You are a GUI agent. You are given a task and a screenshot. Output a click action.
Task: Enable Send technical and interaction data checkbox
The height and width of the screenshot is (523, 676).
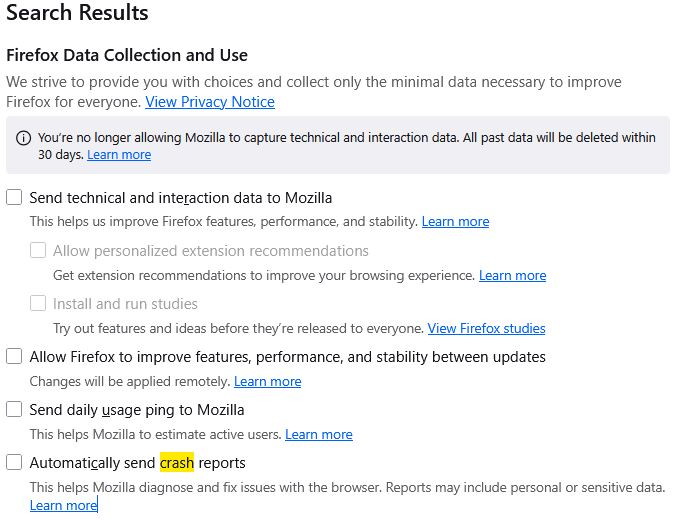(14, 198)
